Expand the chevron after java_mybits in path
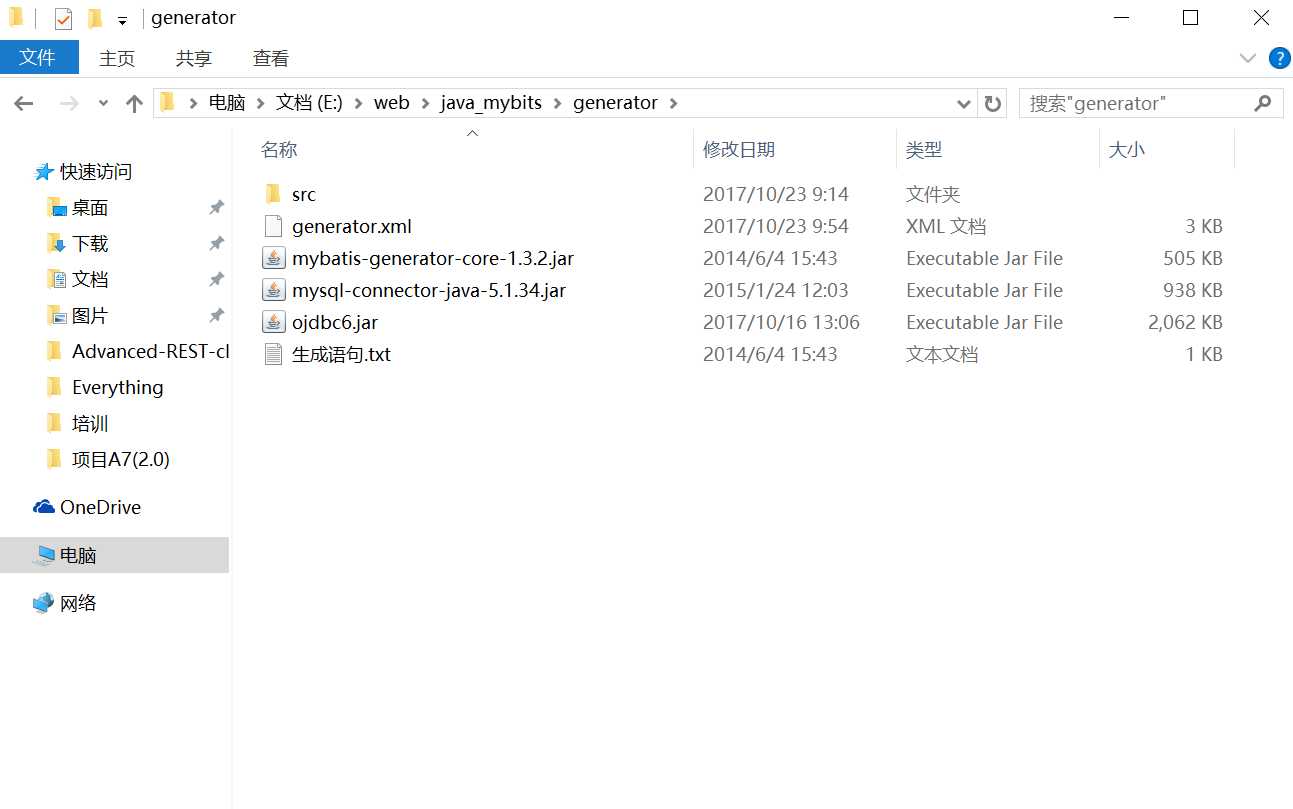Viewport: 1293px width, 809px height. pyautogui.click(x=557, y=103)
